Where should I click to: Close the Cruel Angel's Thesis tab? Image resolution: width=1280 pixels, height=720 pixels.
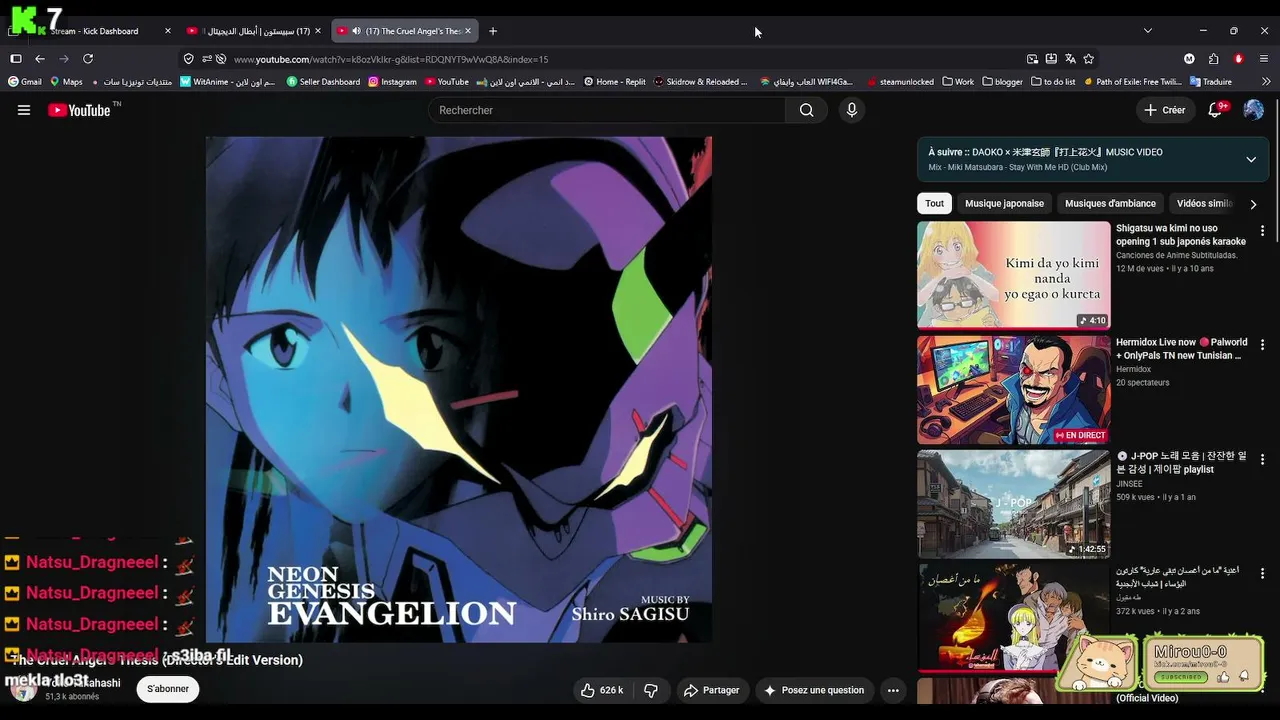[x=469, y=31]
